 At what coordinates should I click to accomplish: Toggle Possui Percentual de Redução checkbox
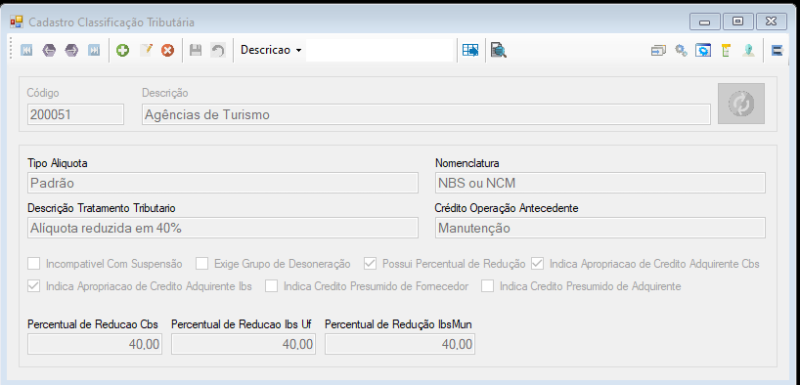click(x=370, y=264)
